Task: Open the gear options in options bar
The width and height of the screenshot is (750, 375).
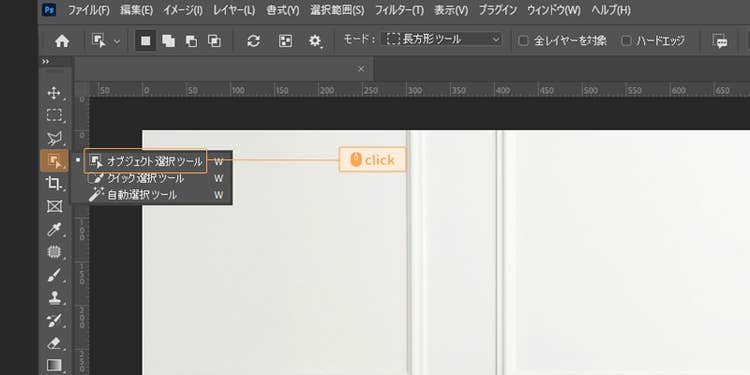Action: click(315, 41)
